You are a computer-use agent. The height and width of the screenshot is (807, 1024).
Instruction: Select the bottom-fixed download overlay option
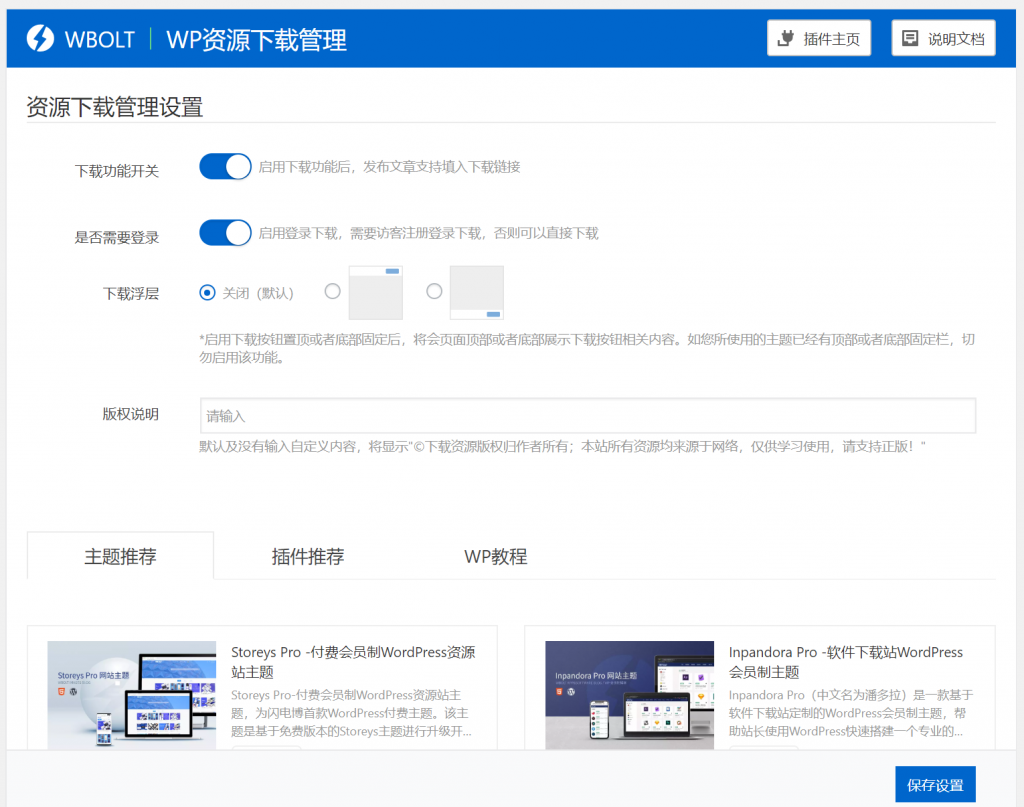[434, 292]
